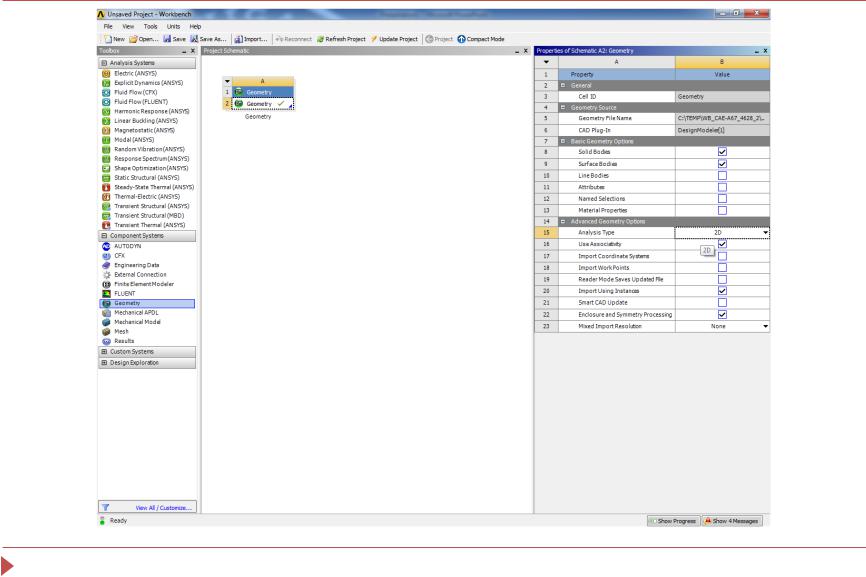866x577 pixels.
Task: Expand Custom Systems toolbox section
Action: 104,352
